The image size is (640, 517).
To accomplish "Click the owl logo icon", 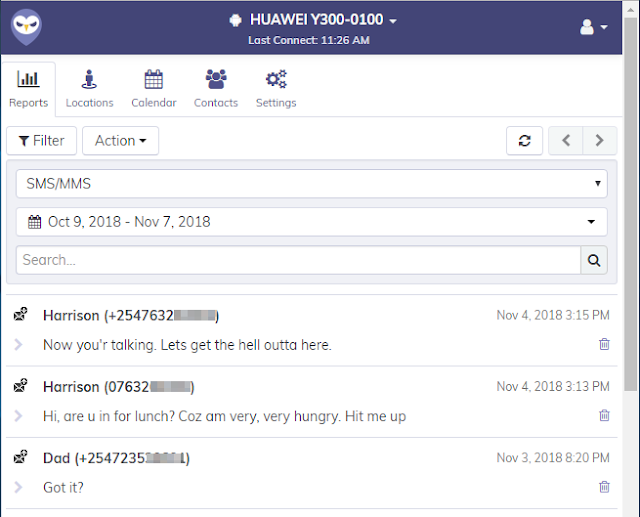I will [x=26, y=27].
